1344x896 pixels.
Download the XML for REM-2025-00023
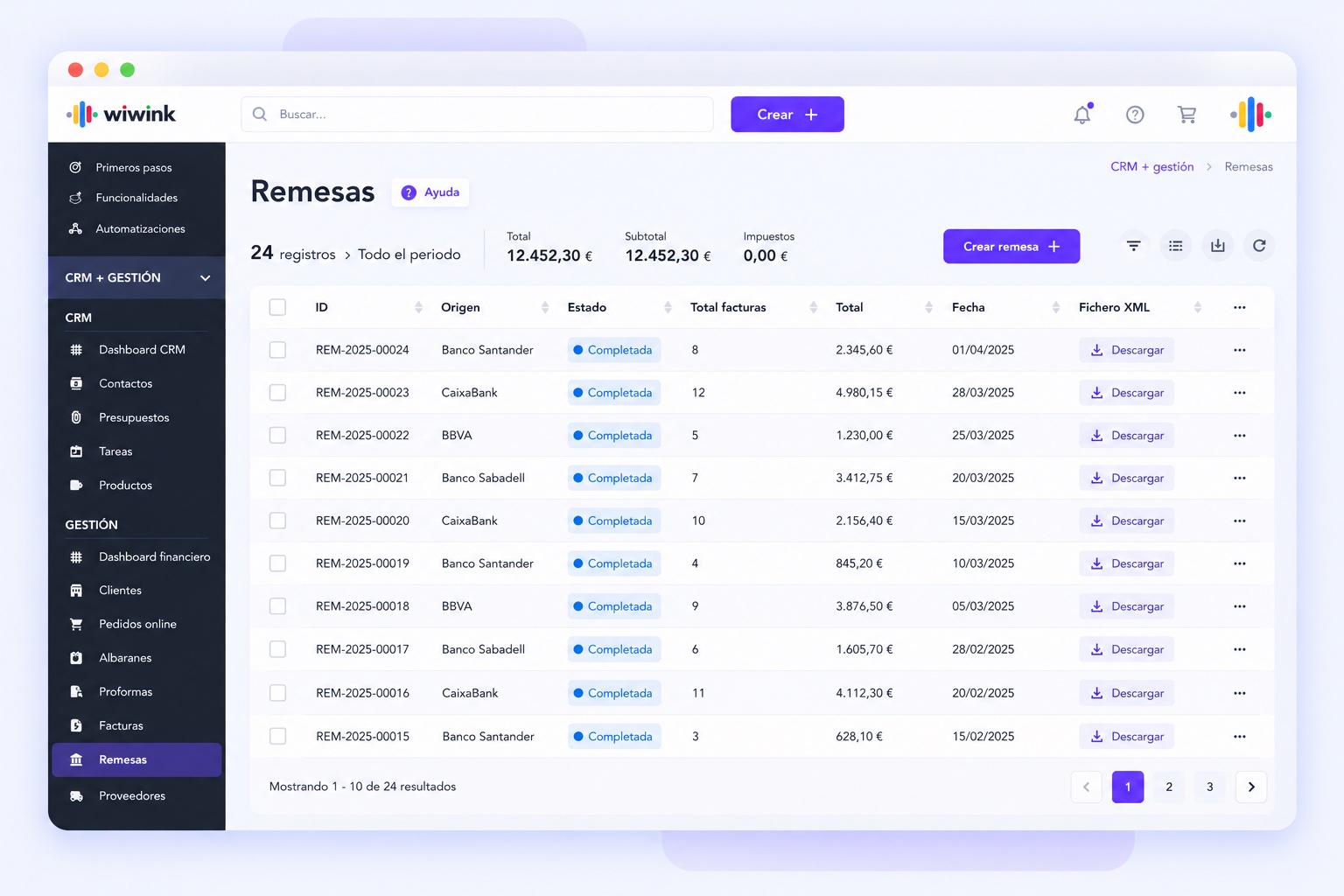[x=1127, y=393]
